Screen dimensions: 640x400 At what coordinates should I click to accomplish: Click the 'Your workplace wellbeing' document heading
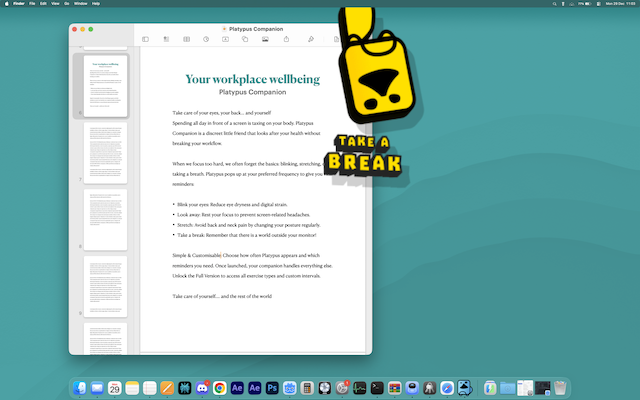[253, 78]
